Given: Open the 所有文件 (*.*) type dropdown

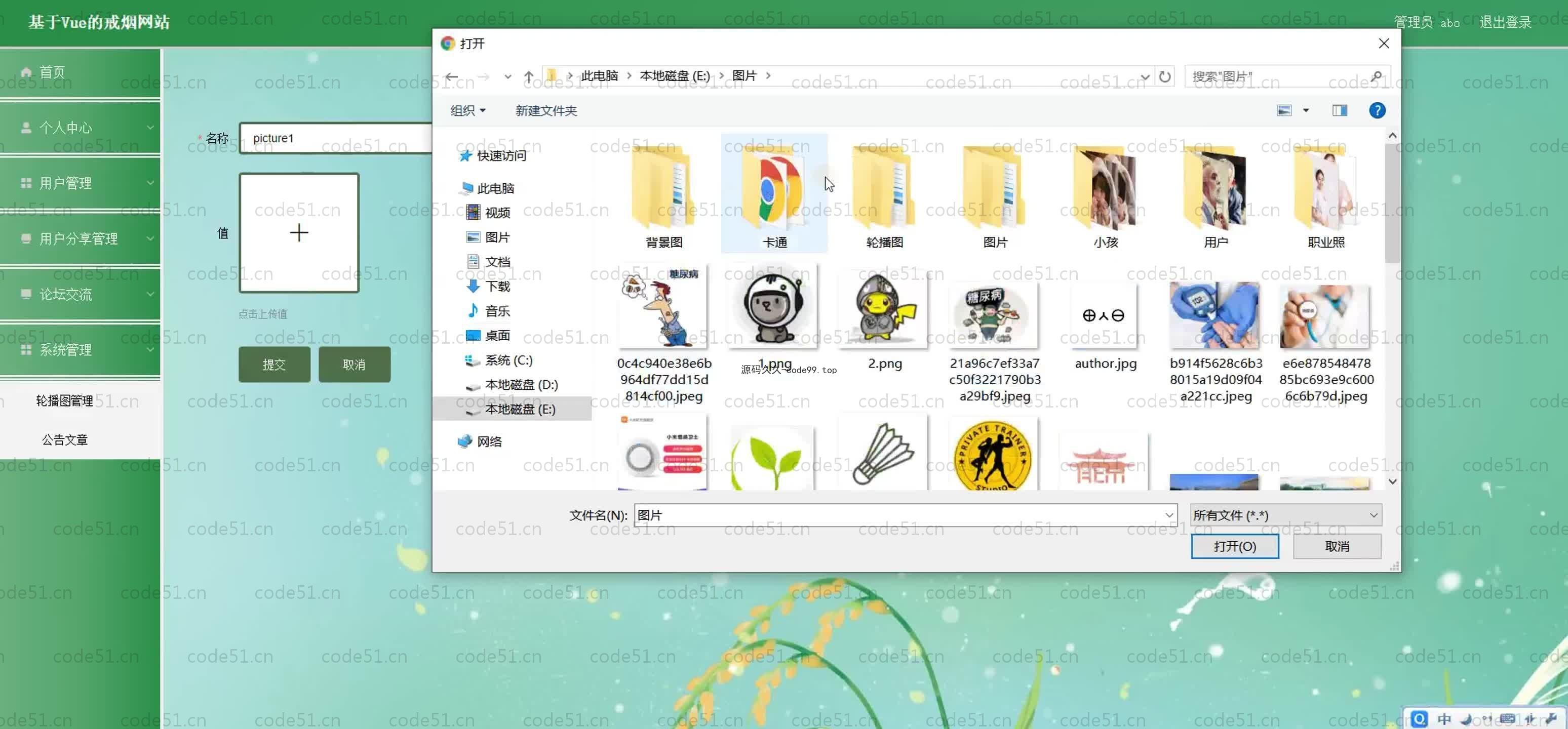Looking at the screenshot, I should pyautogui.click(x=1285, y=515).
